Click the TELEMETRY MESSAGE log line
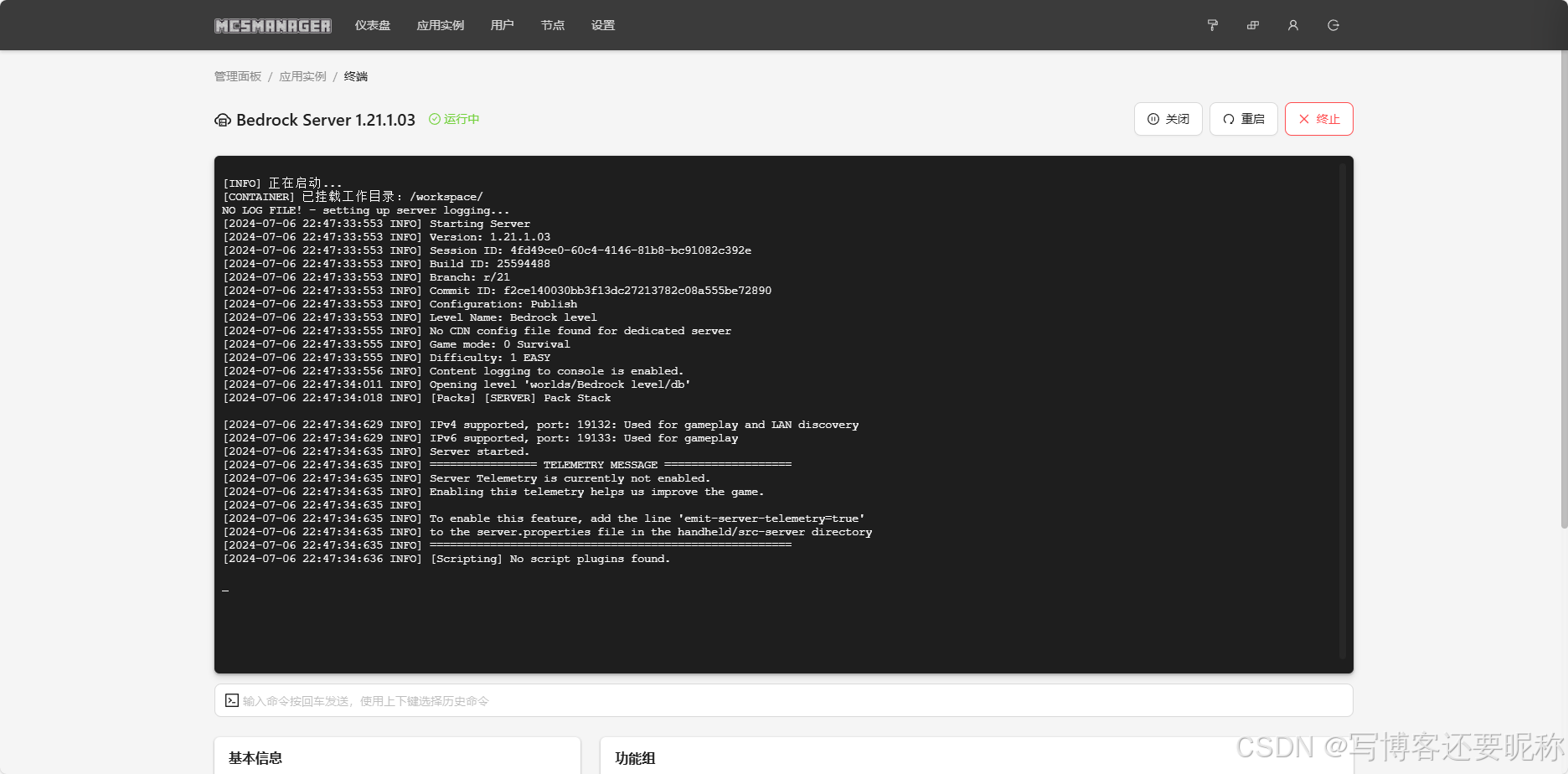 [507, 465]
